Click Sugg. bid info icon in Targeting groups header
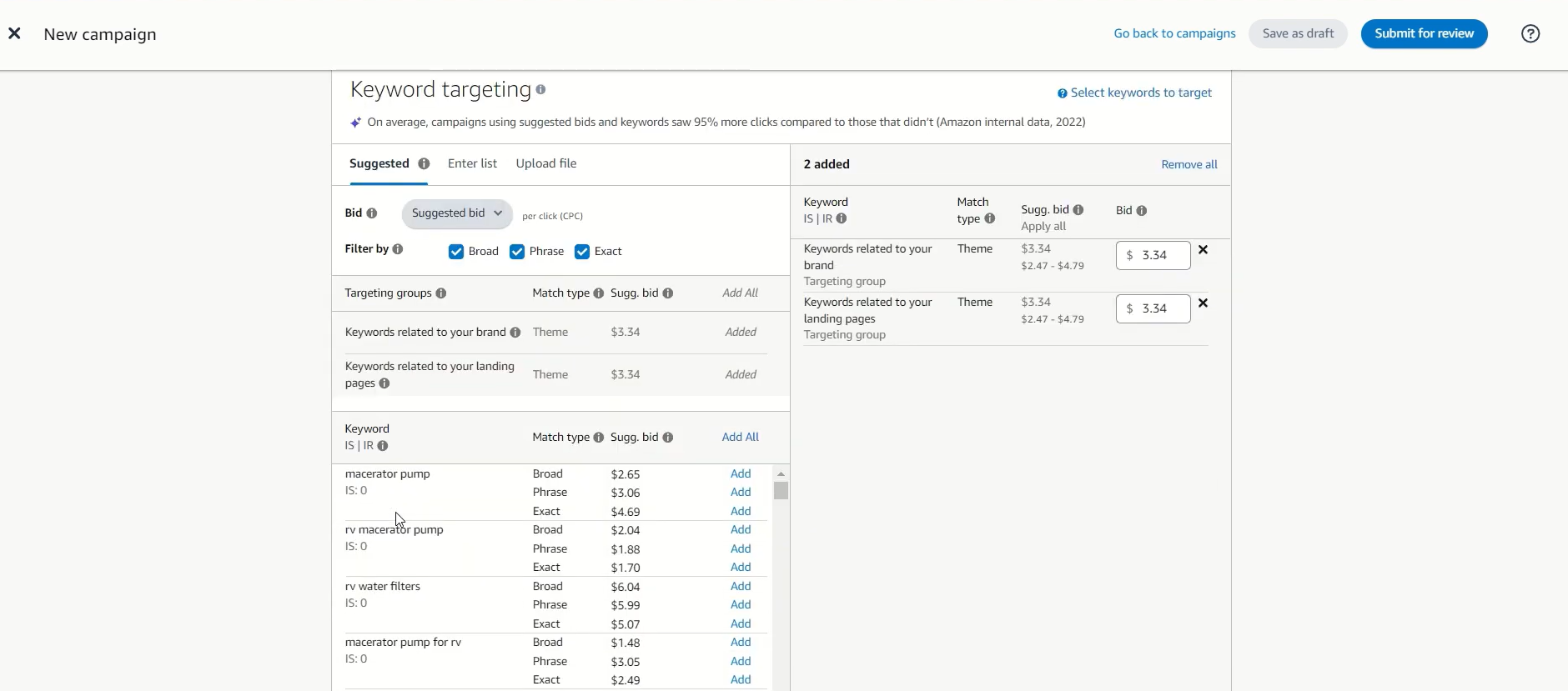The width and height of the screenshot is (1568, 691). (668, 293)
